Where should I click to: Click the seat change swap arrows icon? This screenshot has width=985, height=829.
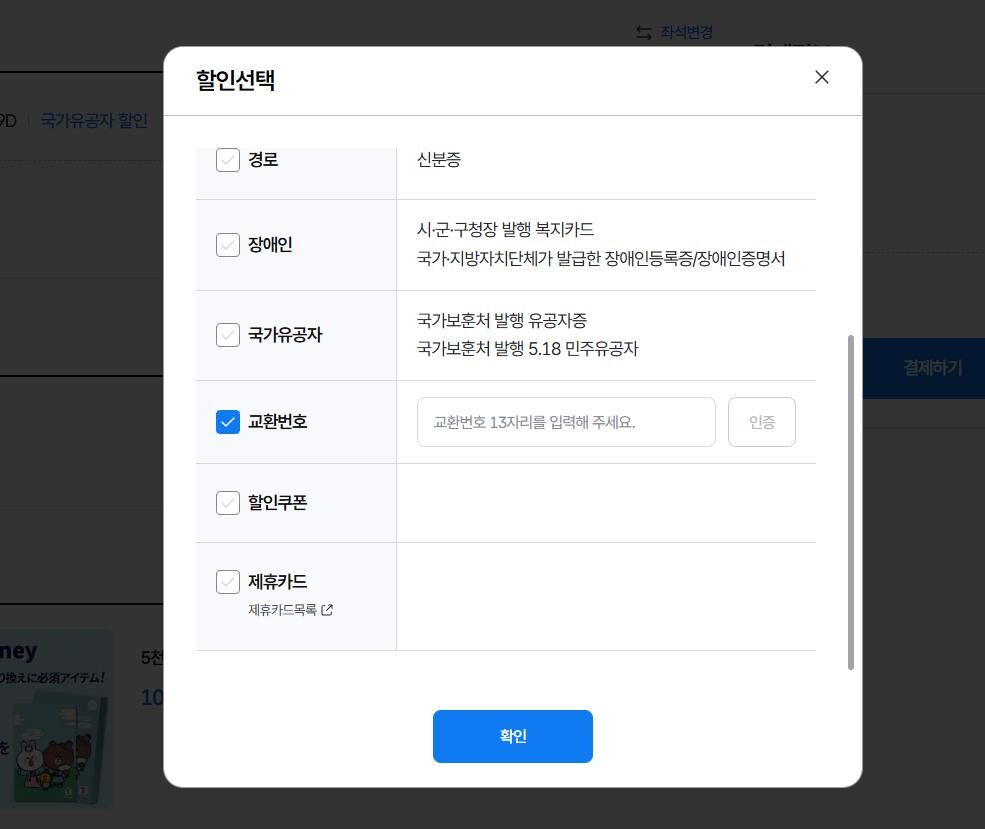(x=644, y=32)
